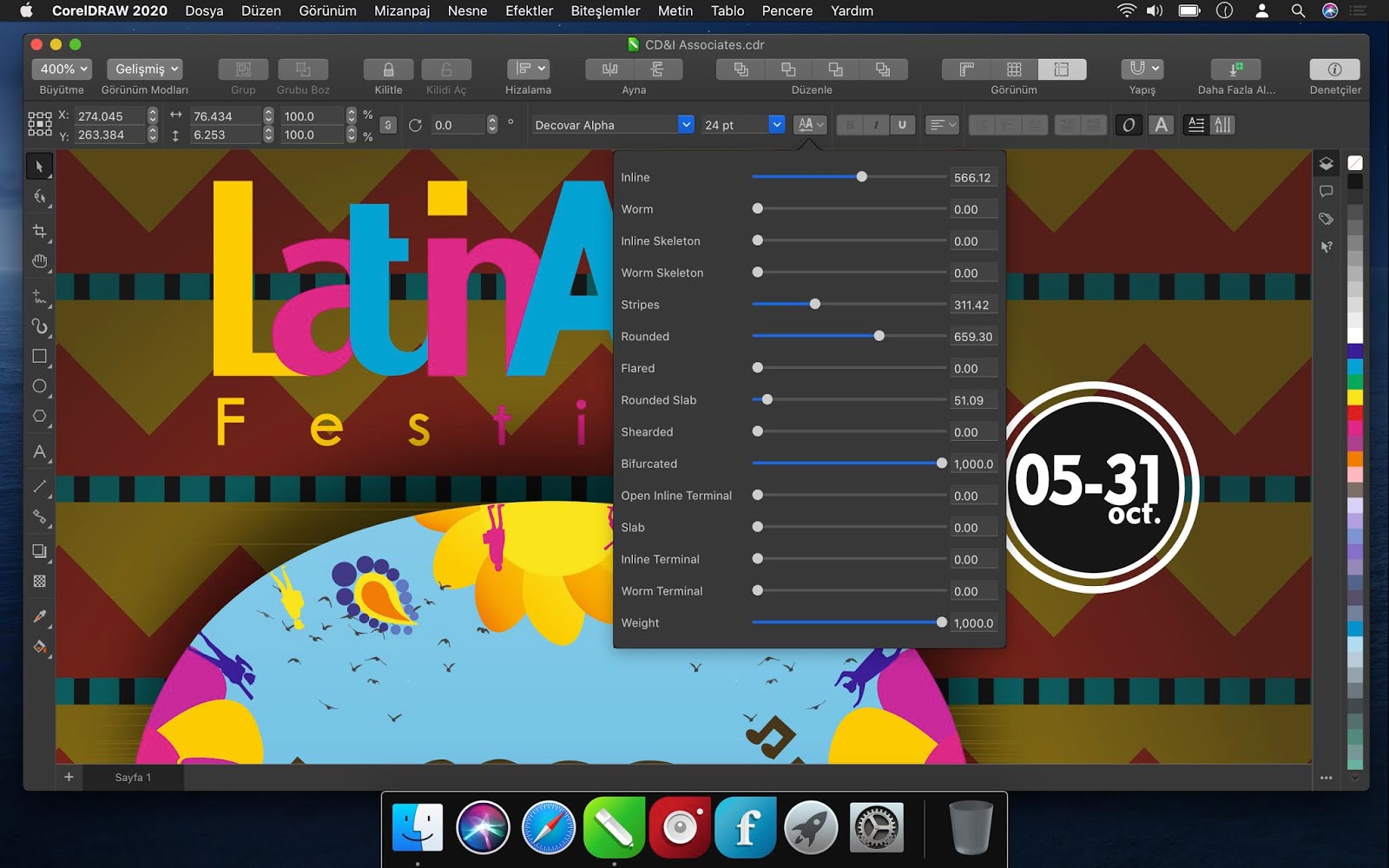Screen dimensions: 1389x868
Task: Click the last Düzenle order icon
Action: (x=883, y=69)
